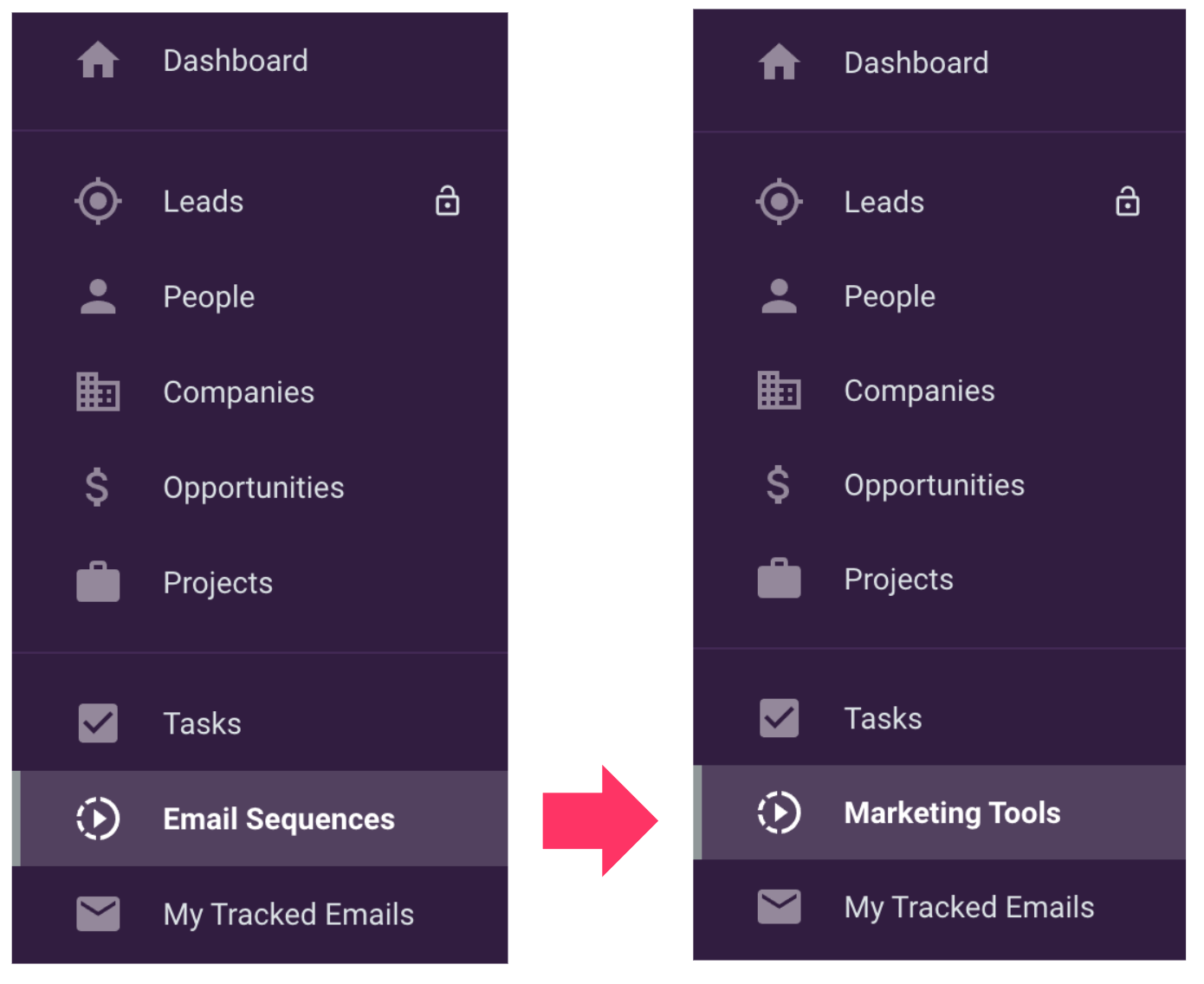The height and width of the screenshot is (984, 1204).
Task: Click the Email Sequences play-circle icon
Action: 98,819
